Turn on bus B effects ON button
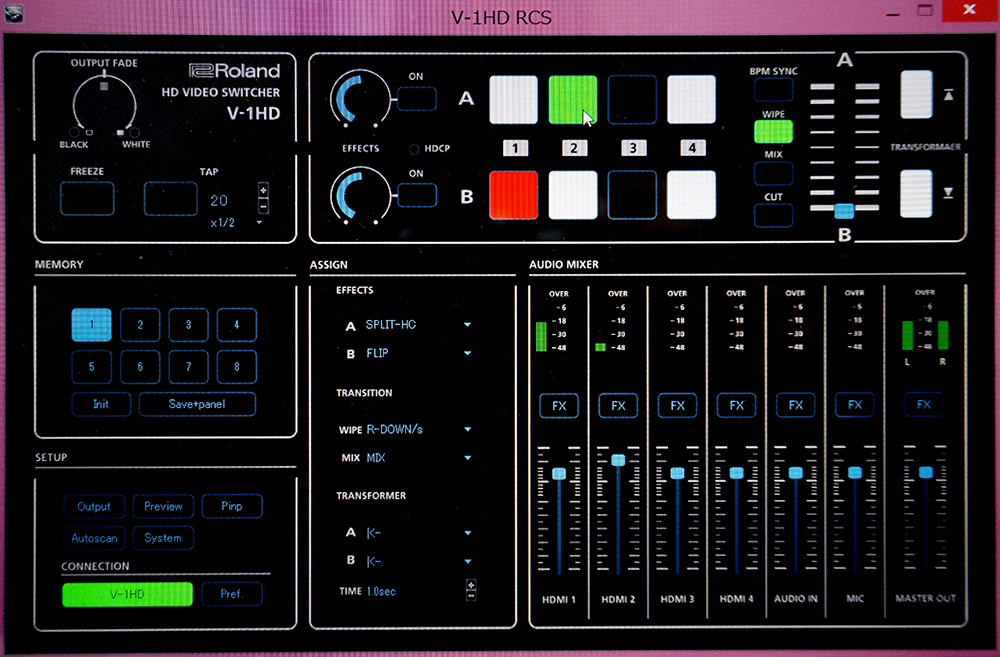Screen dimensions: 1000x657 pyautogui.click(x=417, y=195)
